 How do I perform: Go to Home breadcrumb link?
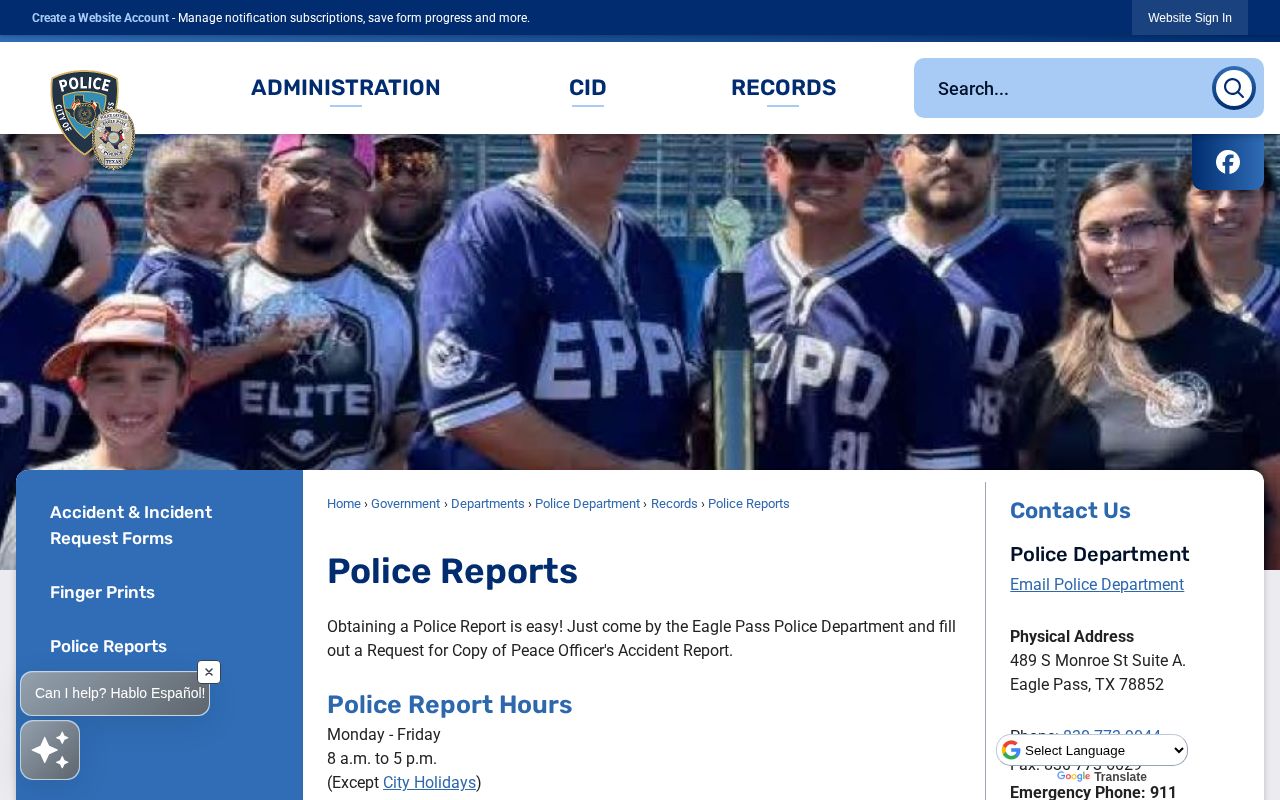tap(344, 504)
